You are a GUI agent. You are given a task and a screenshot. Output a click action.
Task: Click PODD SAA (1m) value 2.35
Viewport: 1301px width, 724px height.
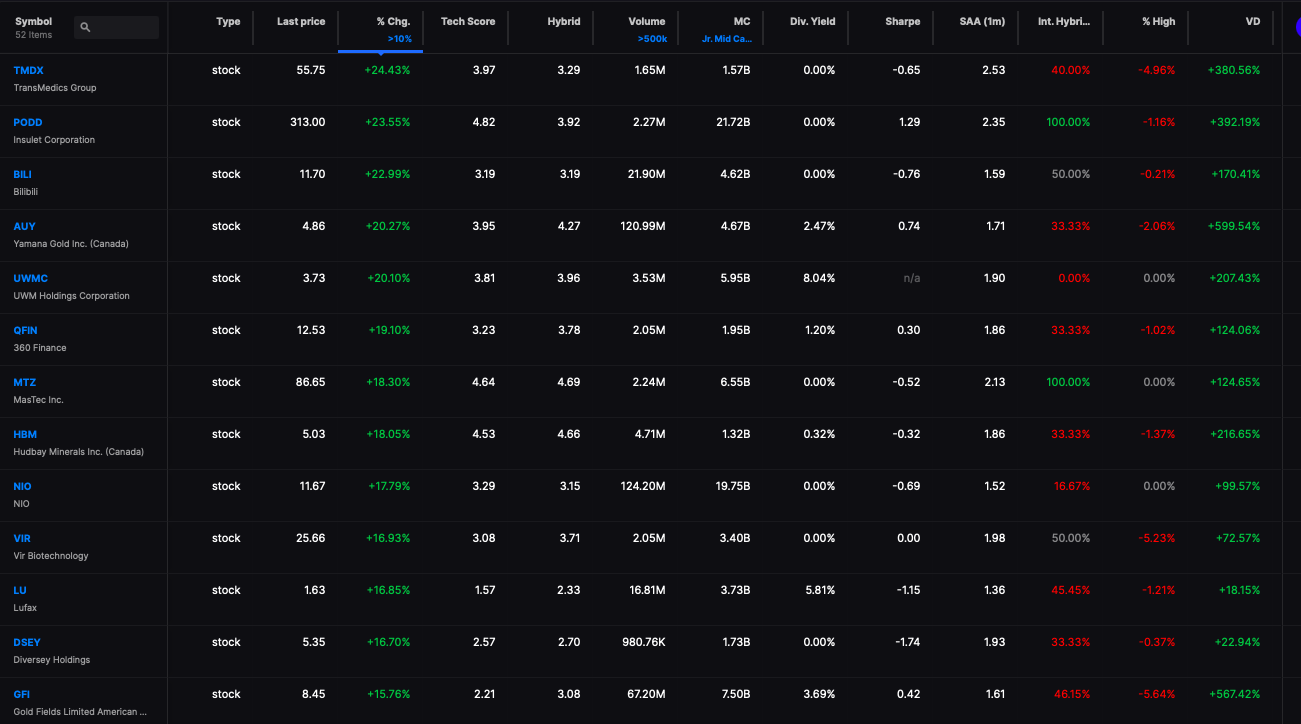click(x=994, y=122)
